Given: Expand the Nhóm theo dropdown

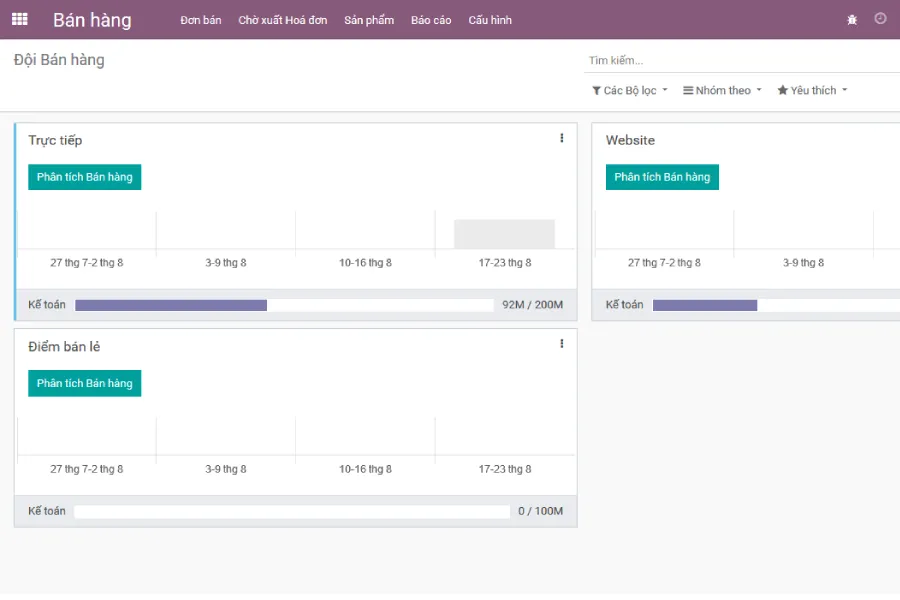Looking at the screenshot, I should click(722, 90).
